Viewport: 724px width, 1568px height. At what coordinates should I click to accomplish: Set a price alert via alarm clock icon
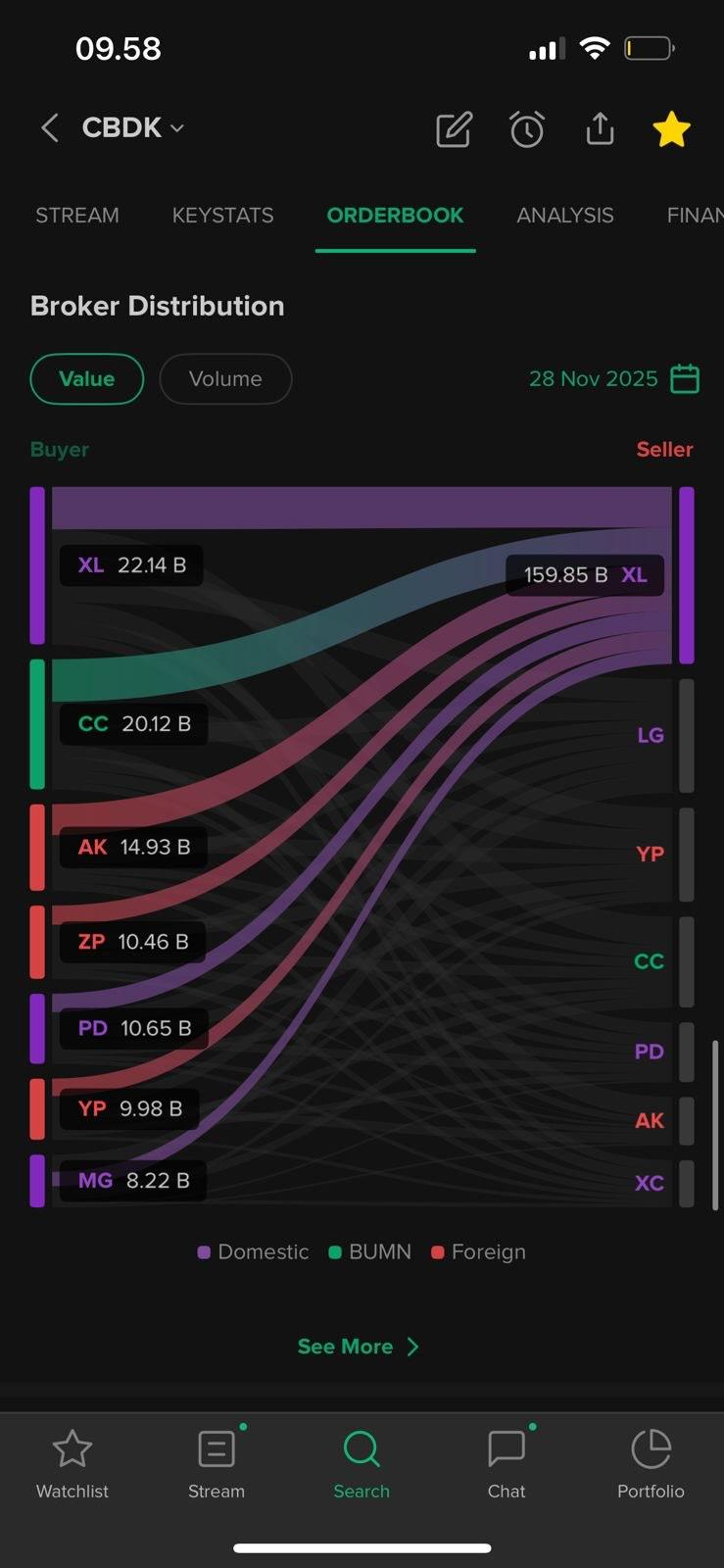tap(527, 129)
